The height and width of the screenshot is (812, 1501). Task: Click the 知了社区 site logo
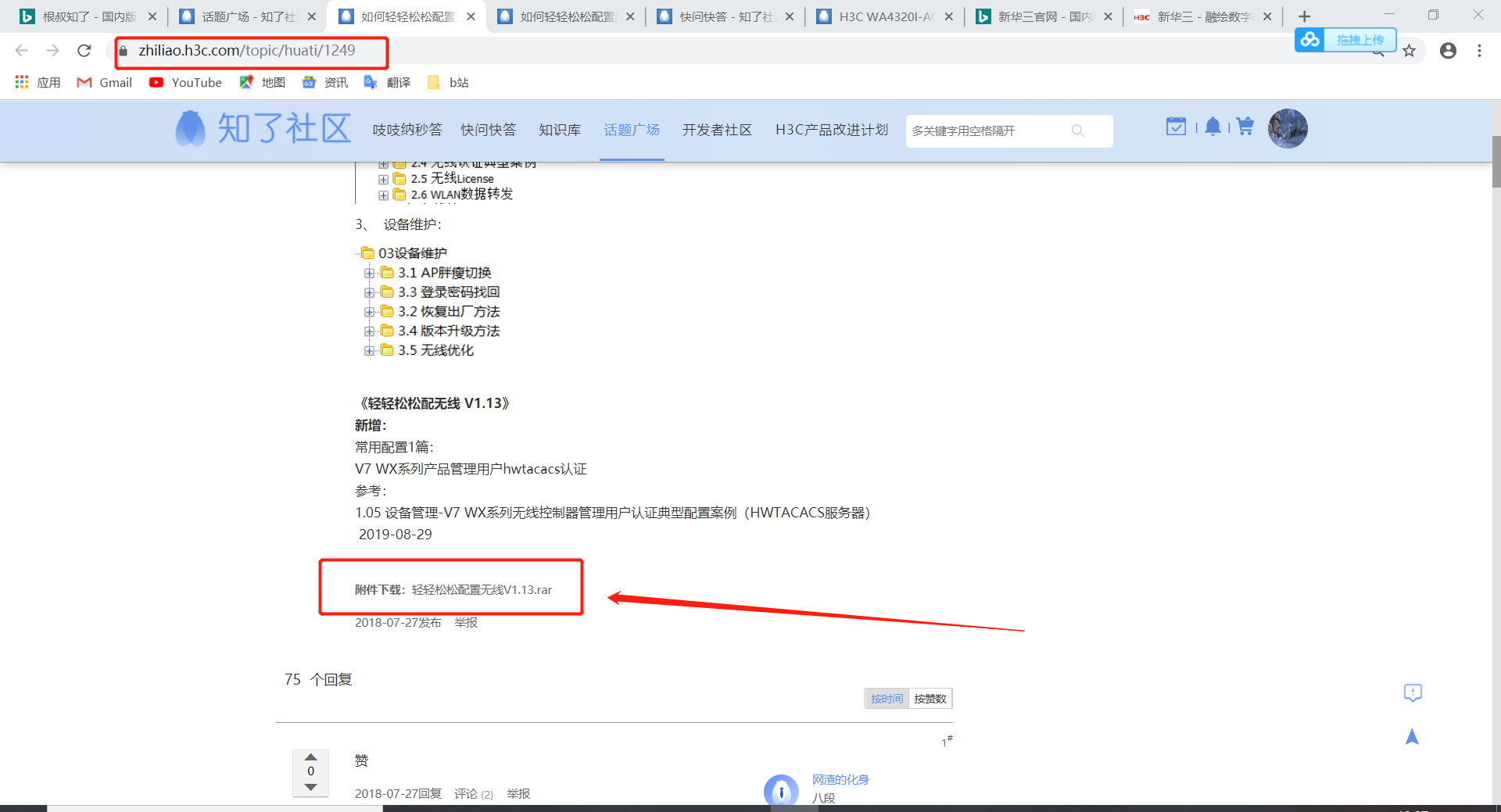tap(263, 128)
